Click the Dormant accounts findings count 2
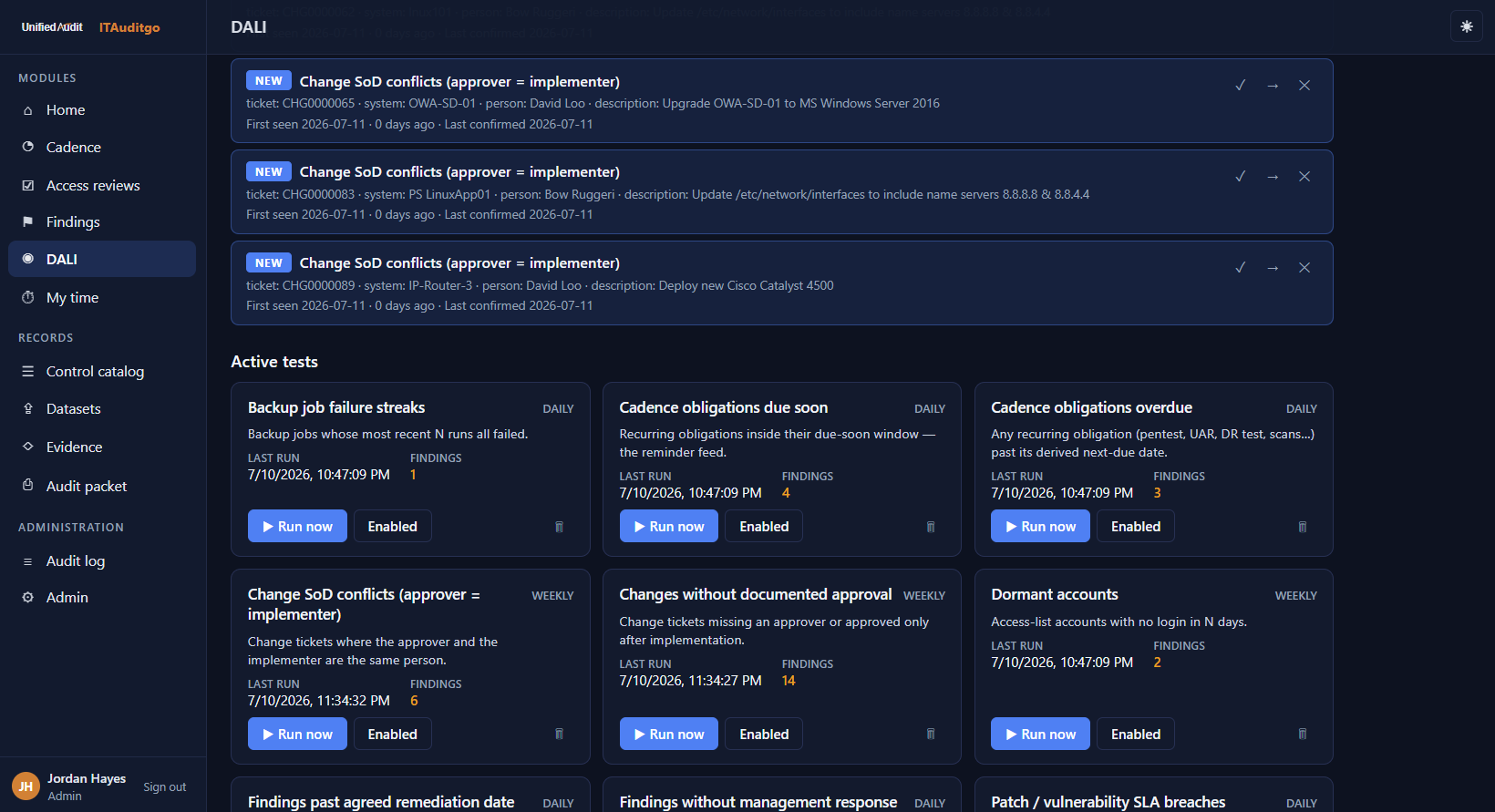 [x=1157, y=663]
